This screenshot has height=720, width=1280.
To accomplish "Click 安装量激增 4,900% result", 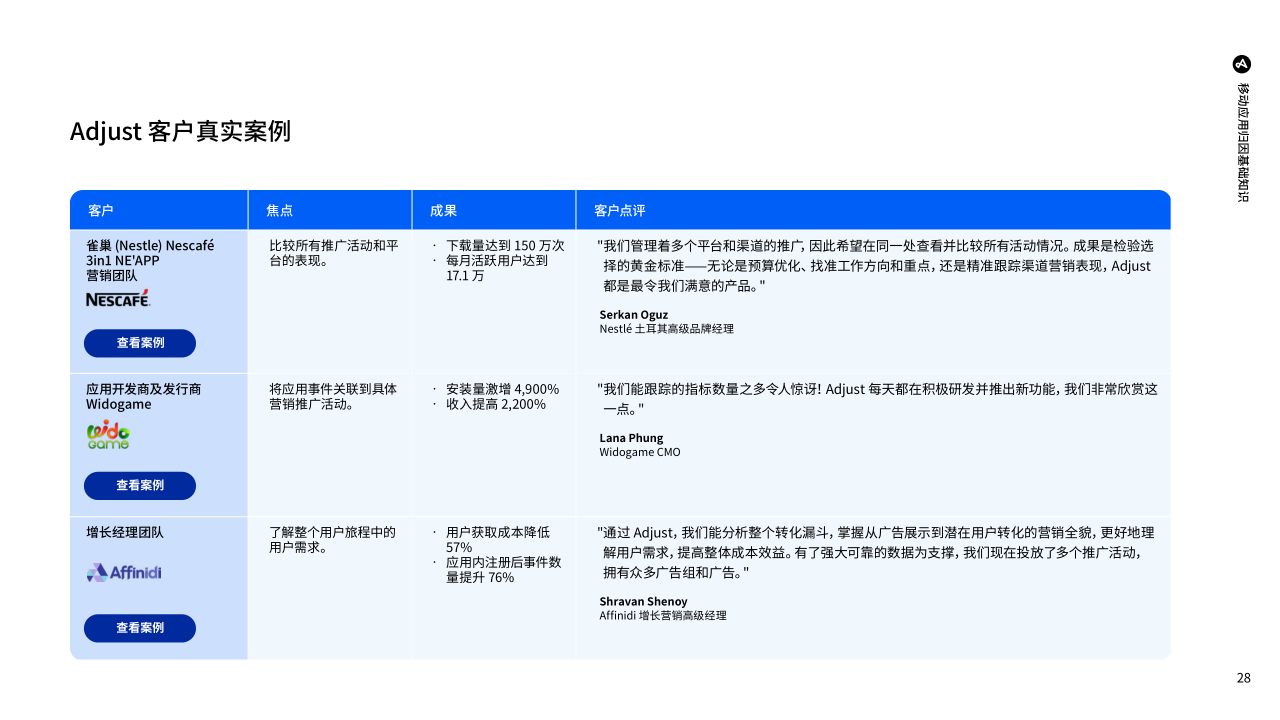I will pos(503,389).
